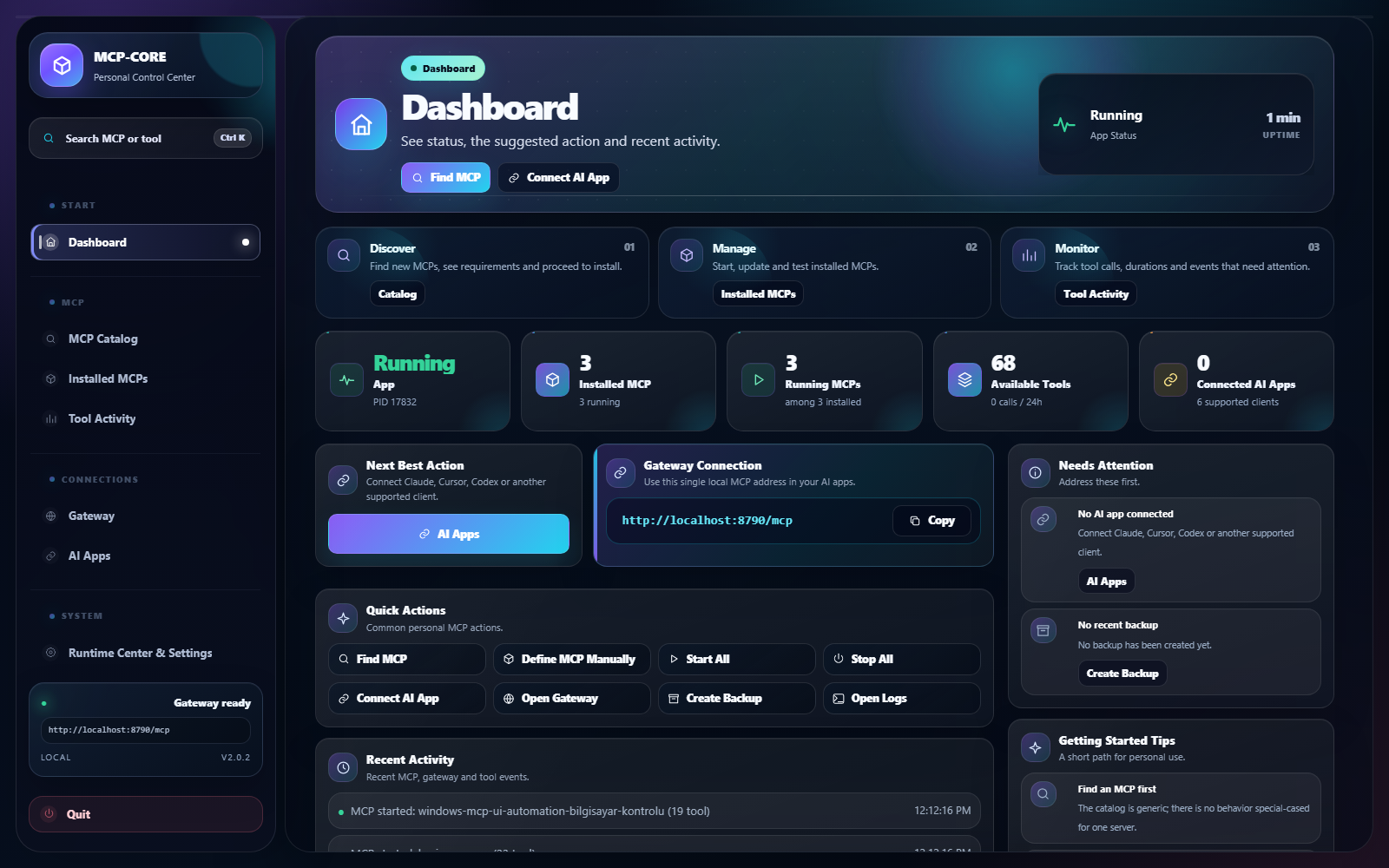Click Start All quick action
Image resolution: width=1389 pixels, height=868 pixels.
[x=736, y=659]
